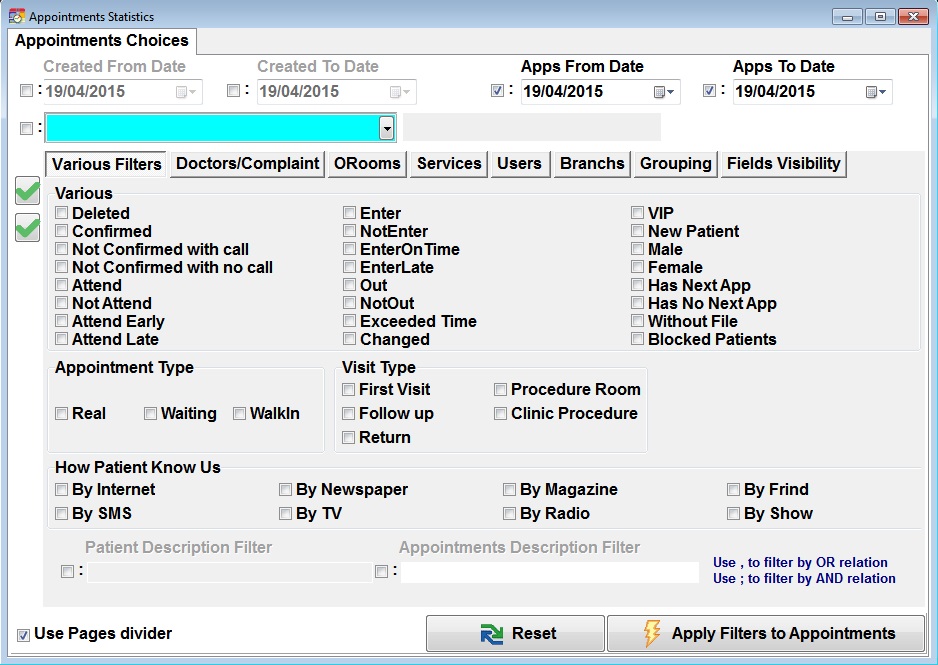Screen dimensions: 938x665
Task: Switch to the Doctors/Complaint tab
Action: pyautogui.click(x=248, y=164)
